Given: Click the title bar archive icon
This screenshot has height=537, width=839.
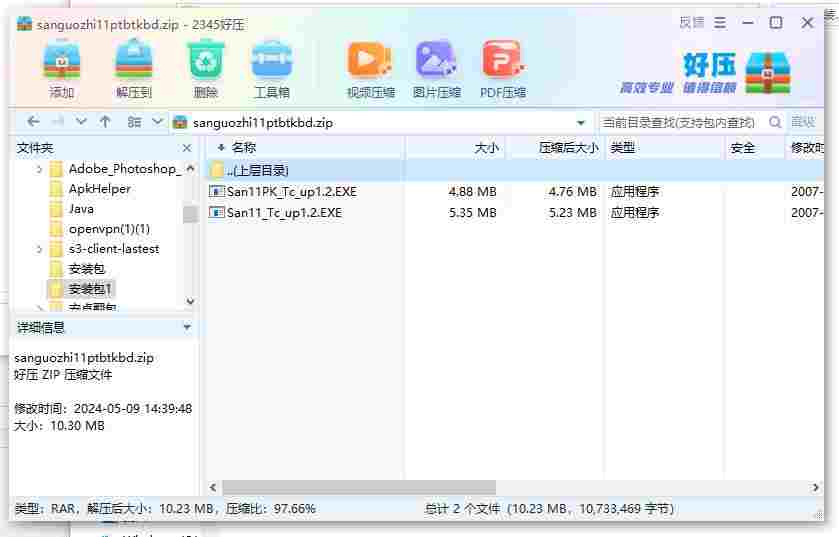Looking at the screenshot, I should click(24, 24).
